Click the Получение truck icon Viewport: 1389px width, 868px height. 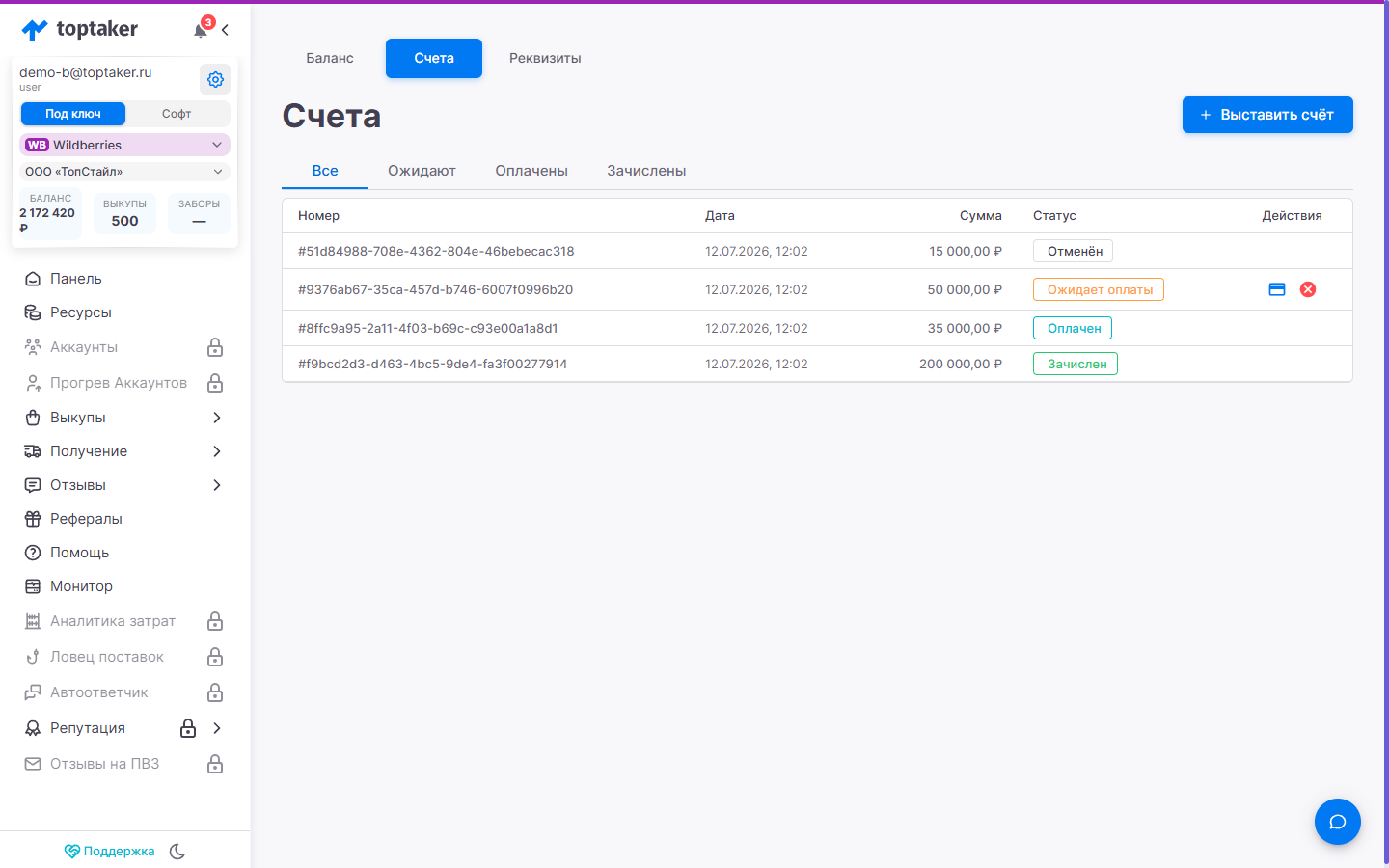click(33, 451)
